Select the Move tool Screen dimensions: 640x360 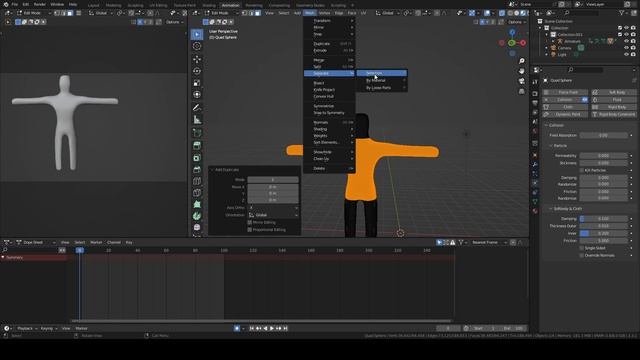click(197, 59)
